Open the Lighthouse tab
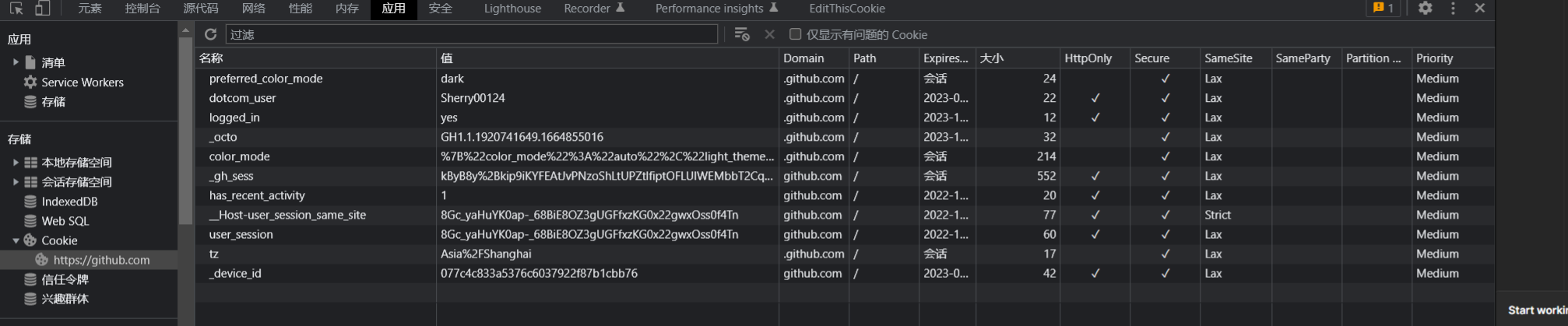This screenshot has height=326, width=1568. click(x=512, y=9)
